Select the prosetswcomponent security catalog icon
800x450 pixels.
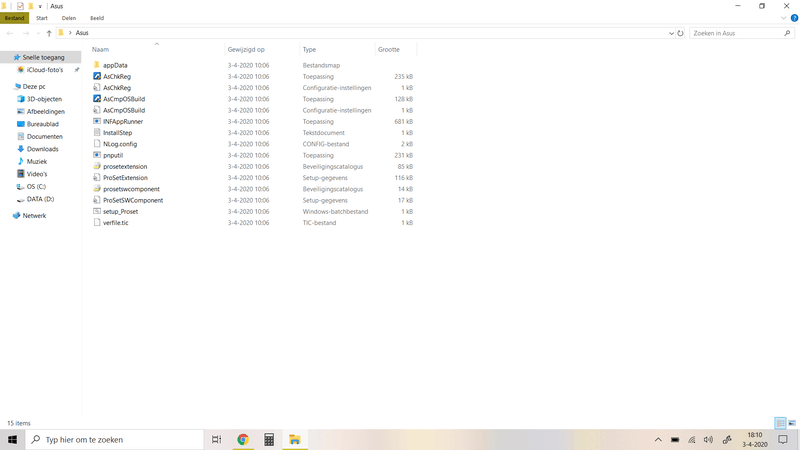pos(96,188)
